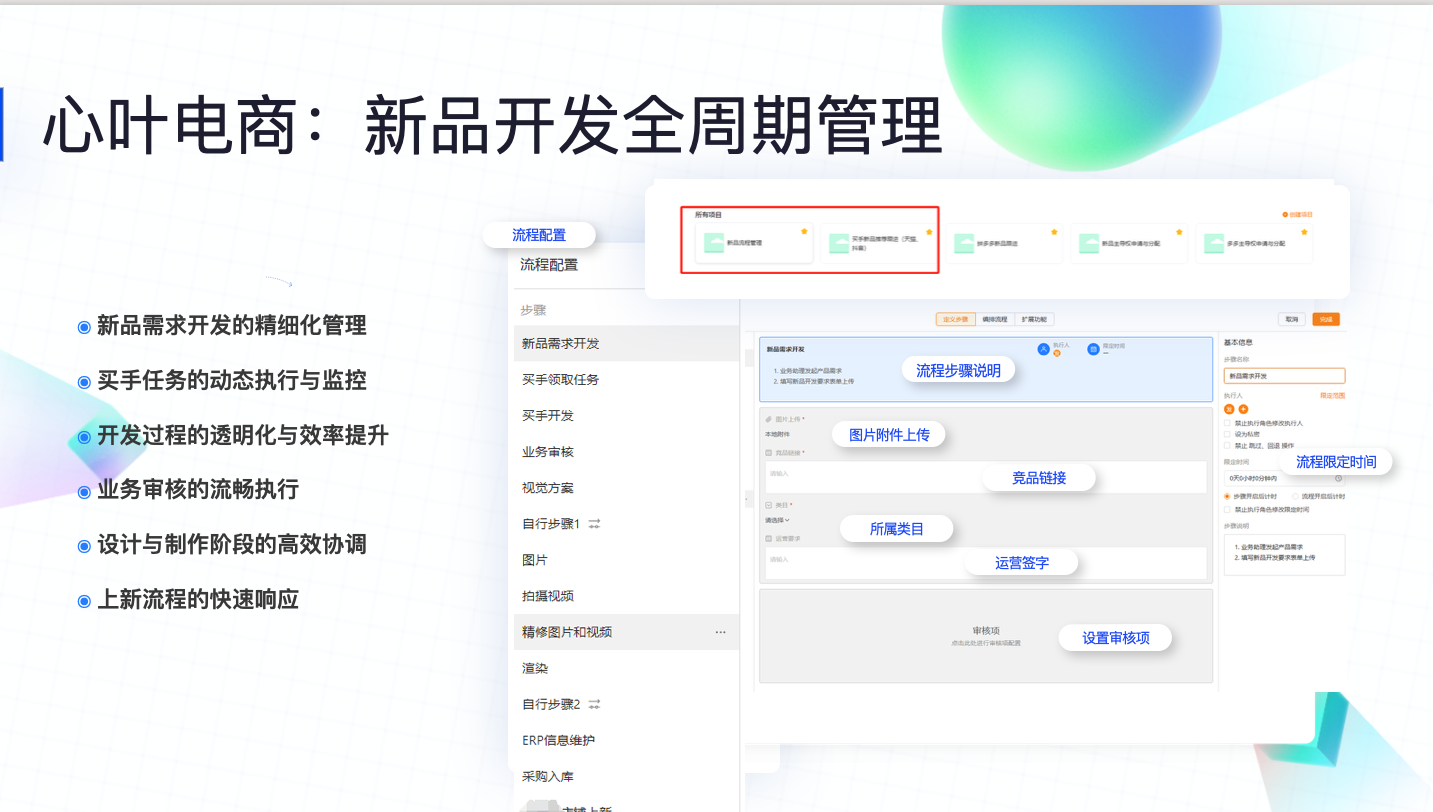Screen dimensions: 1433x812
Task: Click the orange executor avatar under 执行人
Action: pyautogui.click(x=1229, y=409)
